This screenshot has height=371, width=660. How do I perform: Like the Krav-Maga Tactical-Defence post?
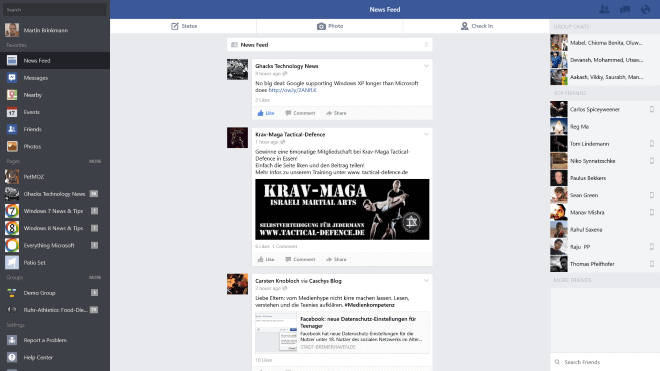point(266,259)
